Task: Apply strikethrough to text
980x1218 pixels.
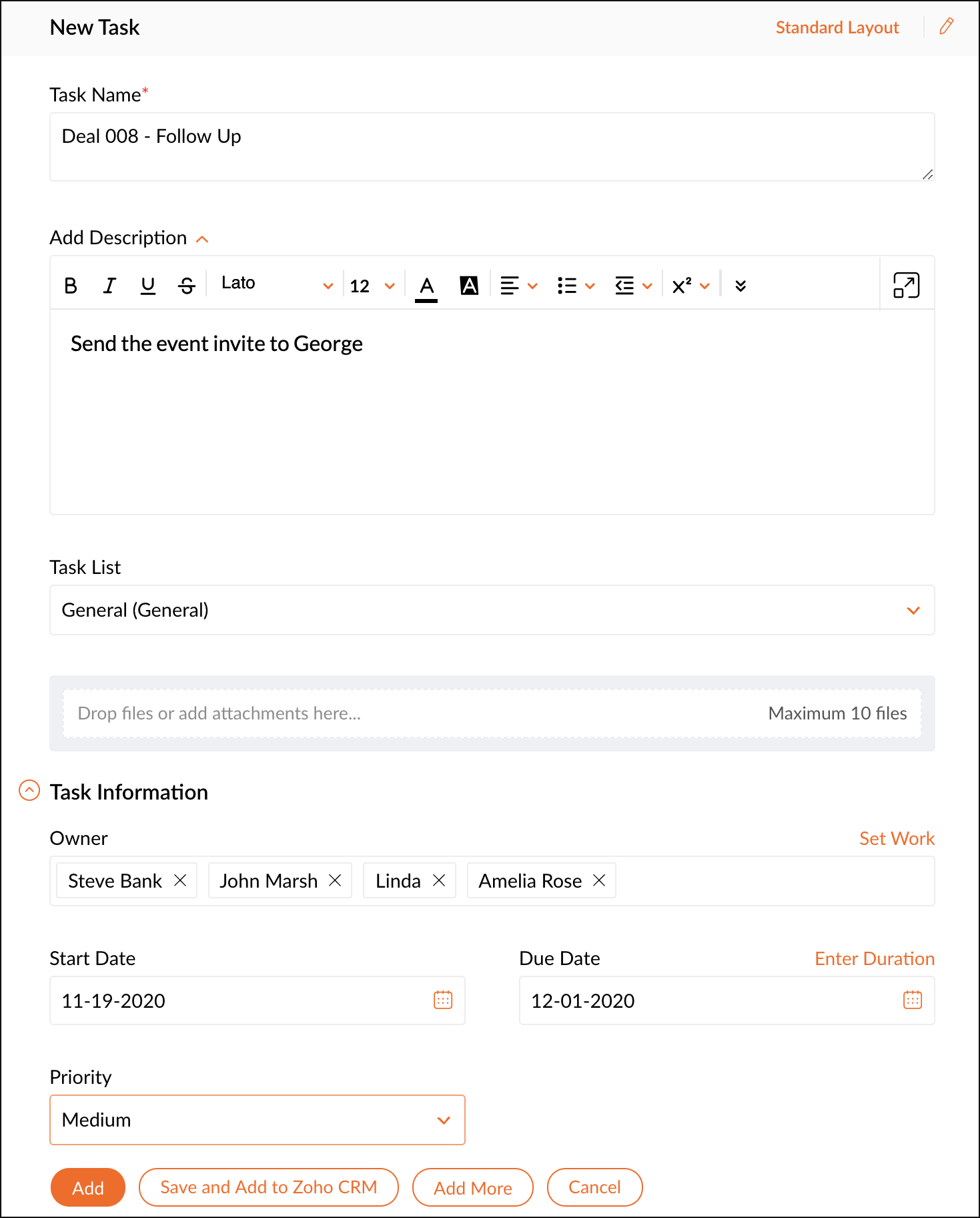Action: (187, 286)
